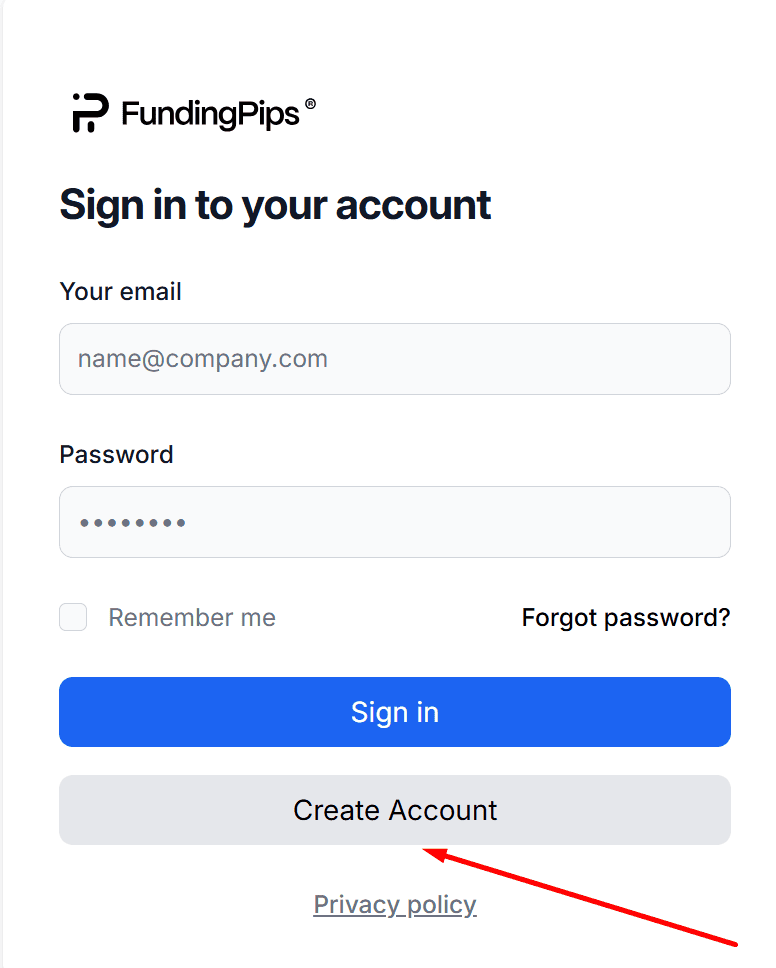Click the word policy in Privacy policy
This screenshot has width=776, height=968.
[442, 905]
